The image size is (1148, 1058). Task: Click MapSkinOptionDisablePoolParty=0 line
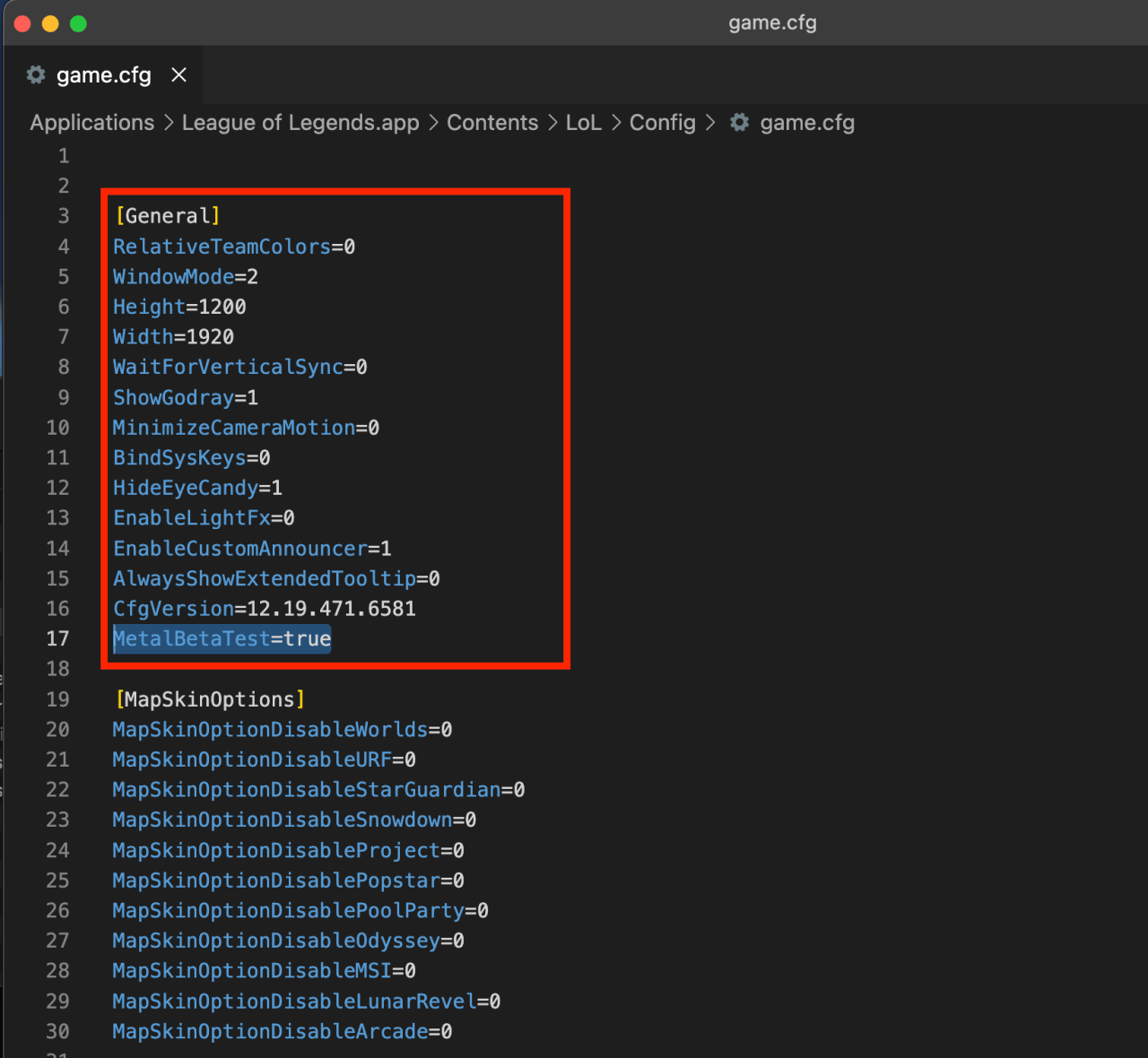(300, 911)
